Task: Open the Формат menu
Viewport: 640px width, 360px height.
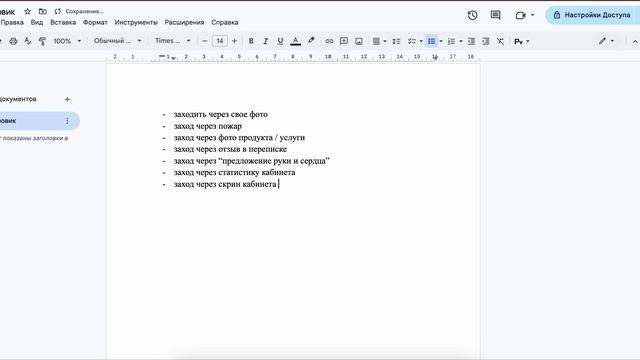Action: click(95, 22)
